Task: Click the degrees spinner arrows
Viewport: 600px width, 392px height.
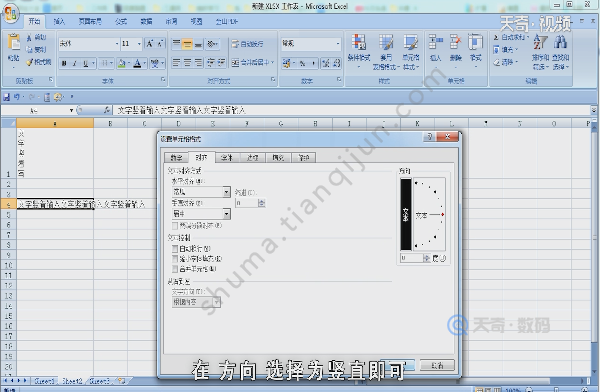Action: pos(427,258)
